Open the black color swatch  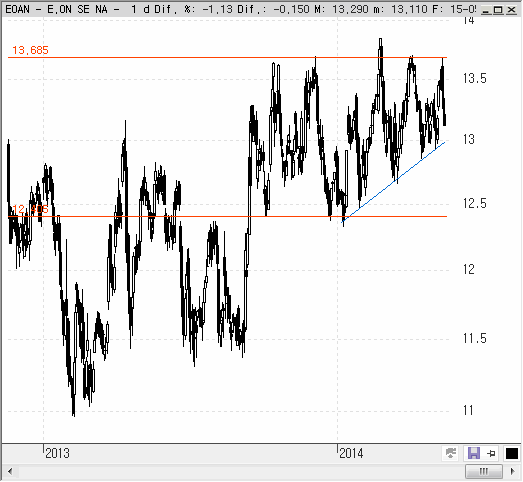pyautogui.click(x=512, y=454)
